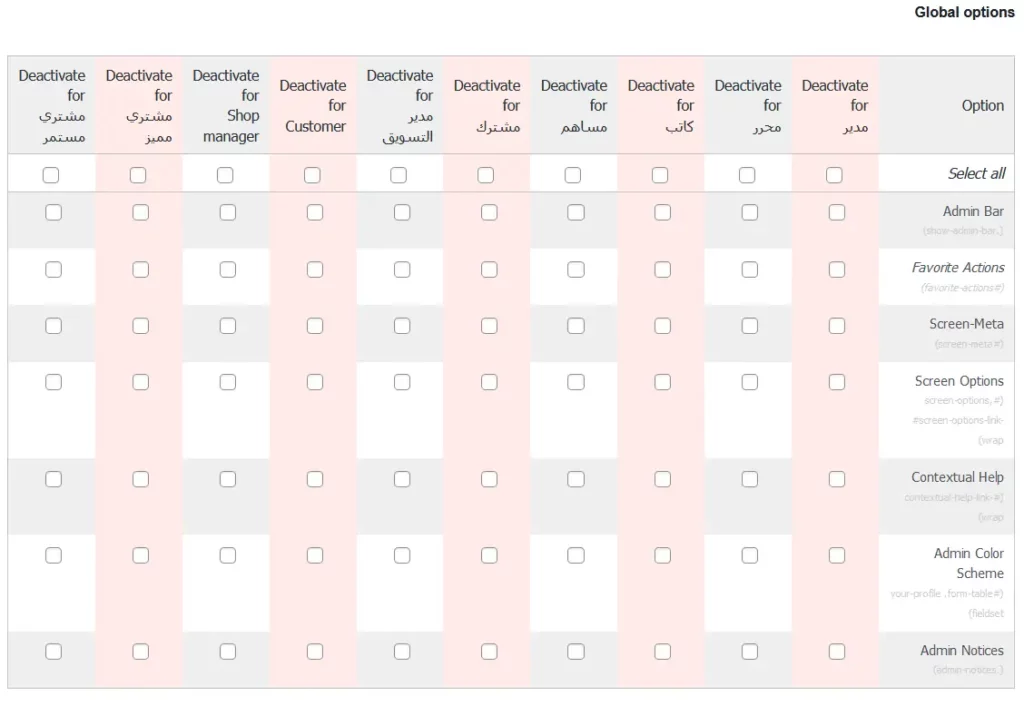This screenshot has height=706, width=1024.
Task: Tick Favorite Actions for مشترك role
Action: (489, 269)
